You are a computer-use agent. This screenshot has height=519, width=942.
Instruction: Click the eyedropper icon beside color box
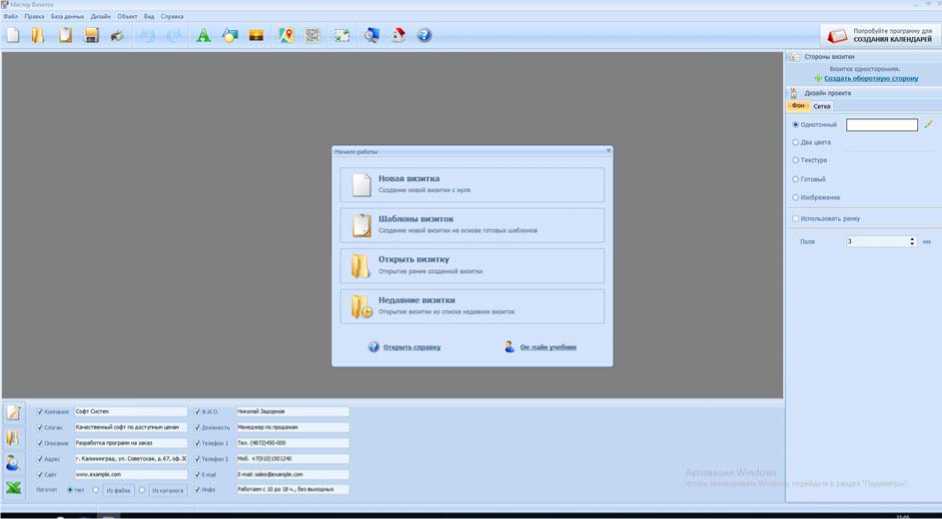928,124
